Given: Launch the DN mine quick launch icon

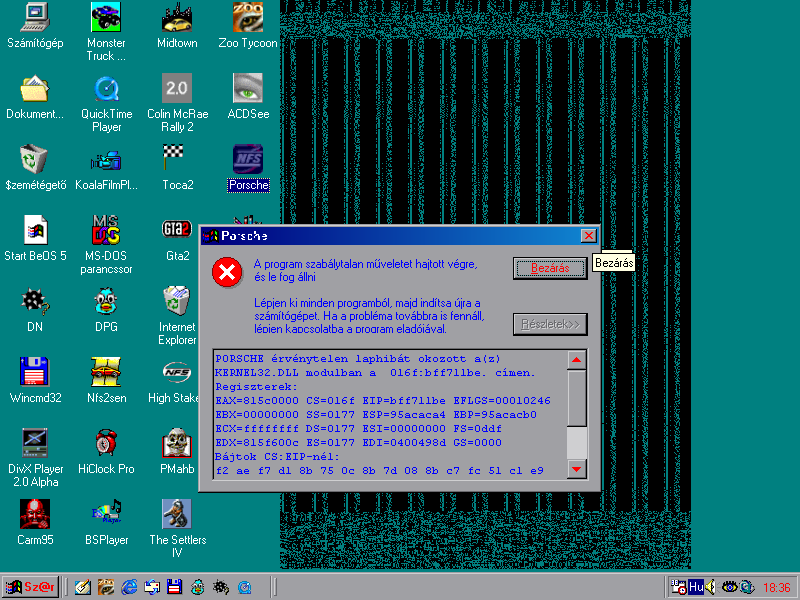Looking at the screenshot, I should coord(220,587).
